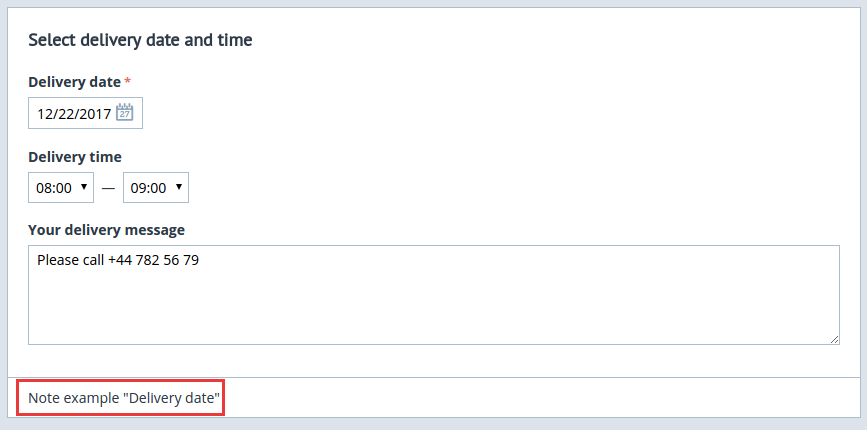Place cursor in "Please call +44 782 56 79"

tap(118, 260)
